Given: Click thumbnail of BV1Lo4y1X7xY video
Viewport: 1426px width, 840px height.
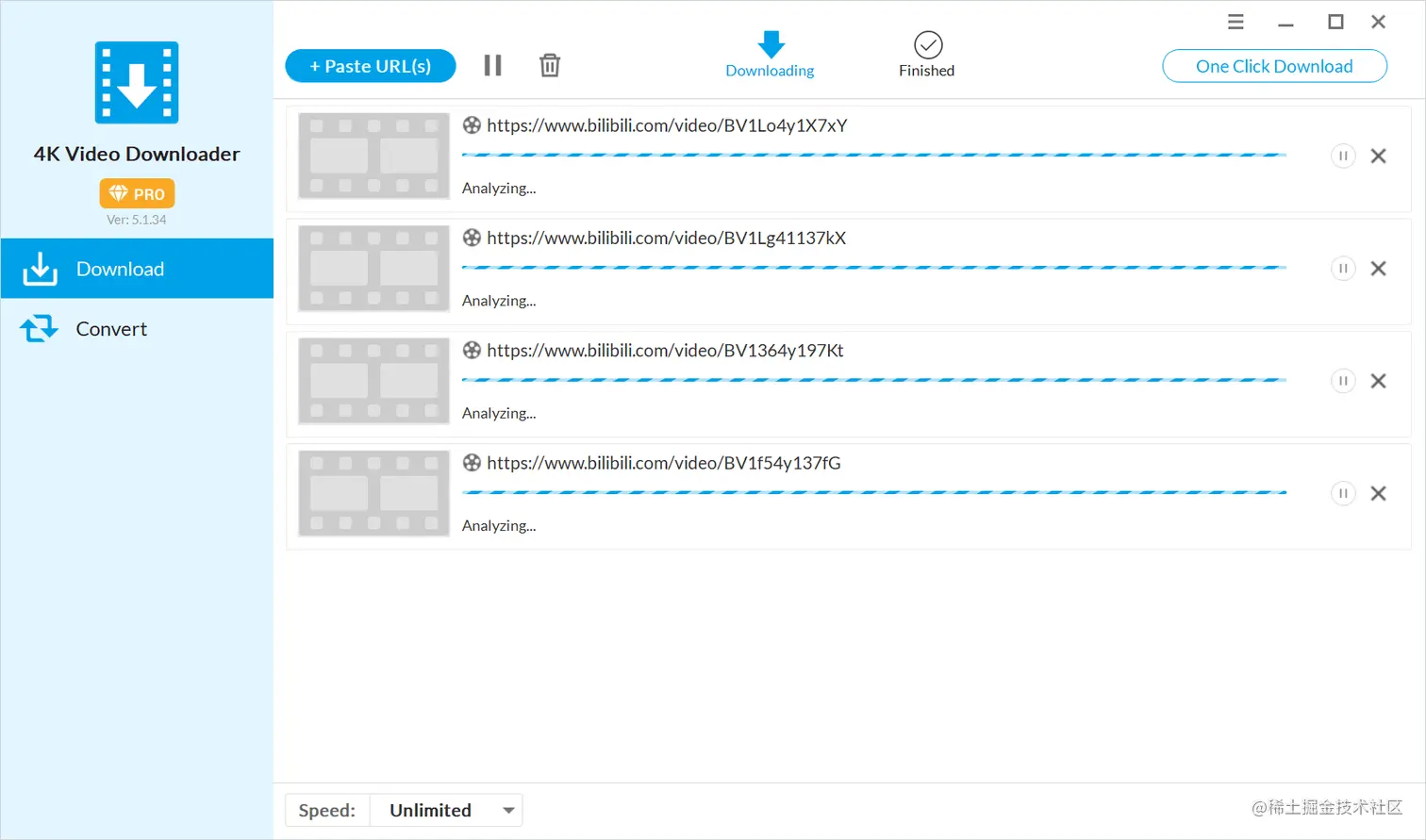Looking at the screenshot, I should point(373,156).
